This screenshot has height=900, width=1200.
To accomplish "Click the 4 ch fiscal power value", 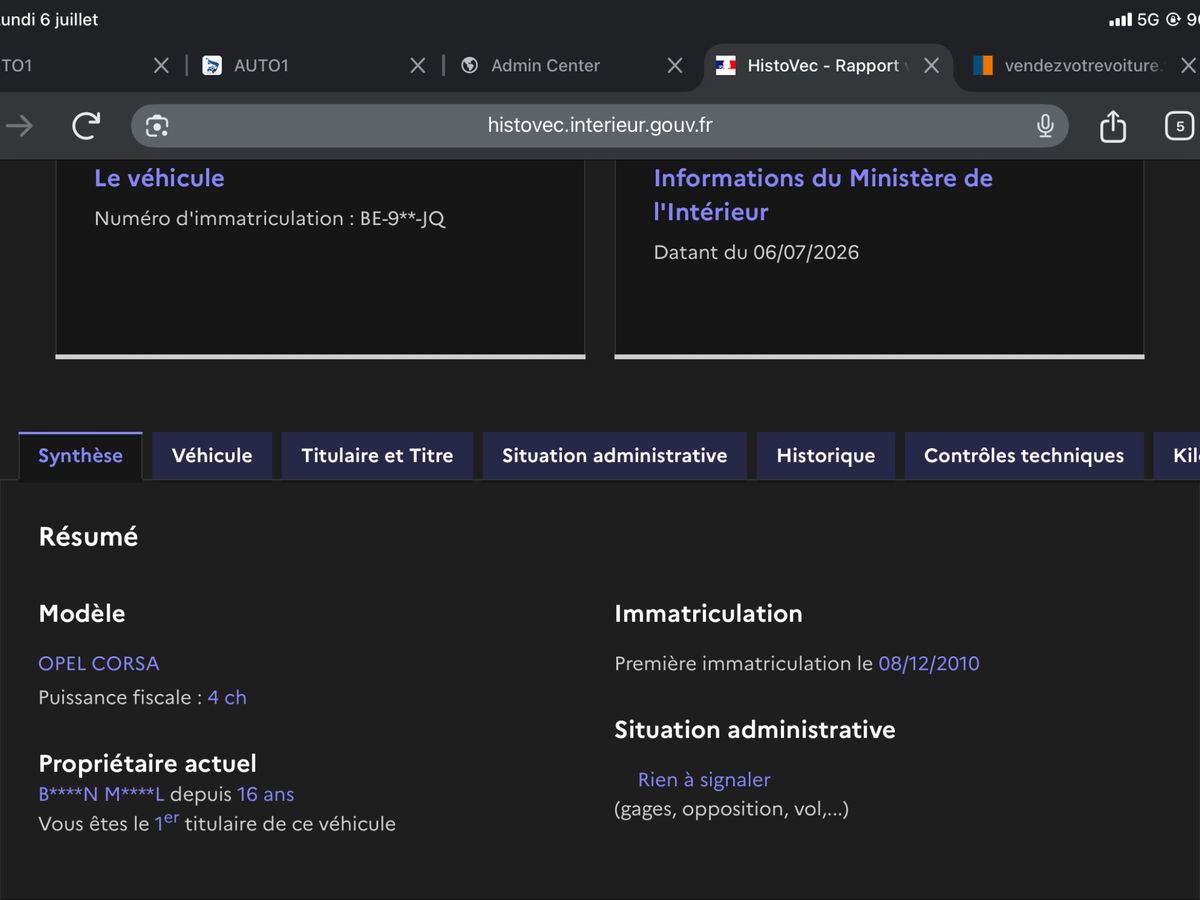I will coord(227,698).
